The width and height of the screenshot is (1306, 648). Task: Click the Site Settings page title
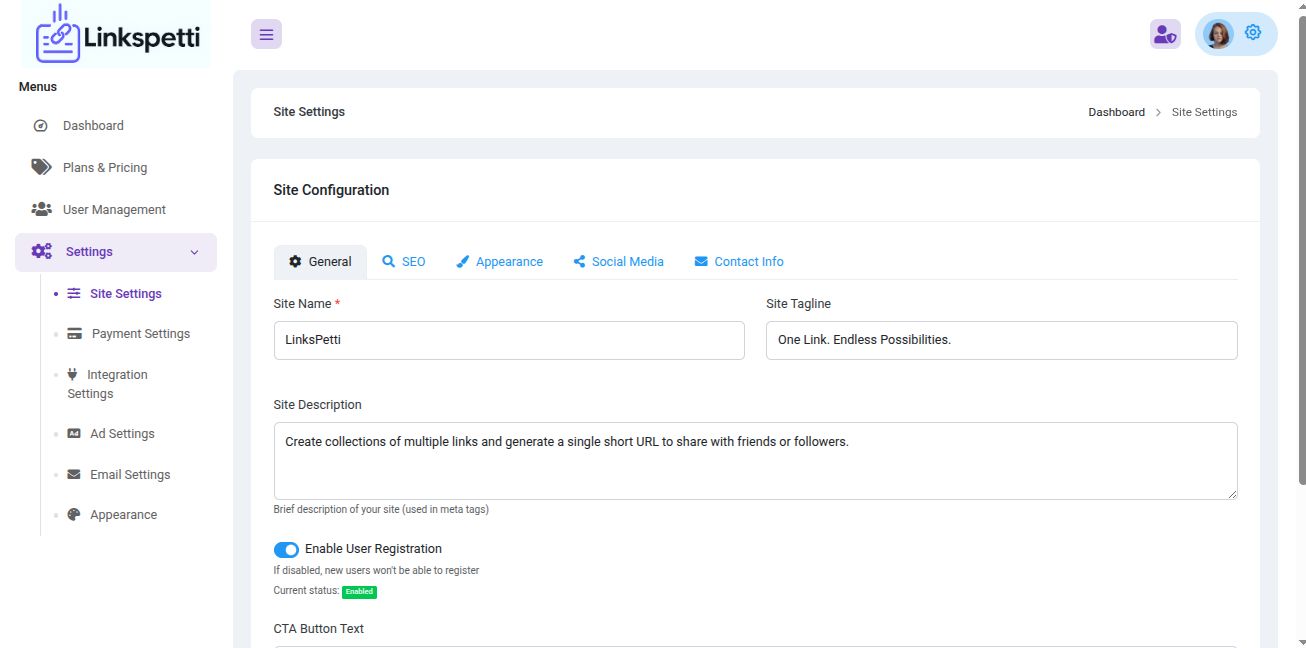[x=309, y=112]
